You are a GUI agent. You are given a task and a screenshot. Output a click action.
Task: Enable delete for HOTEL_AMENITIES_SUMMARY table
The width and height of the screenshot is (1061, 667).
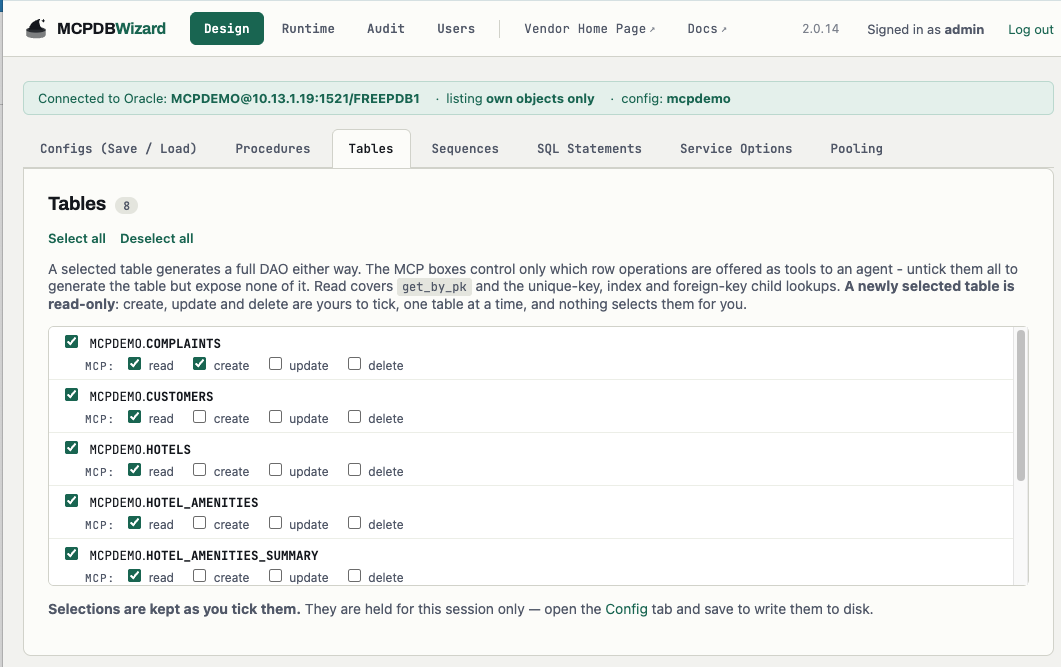coord(355,576)
